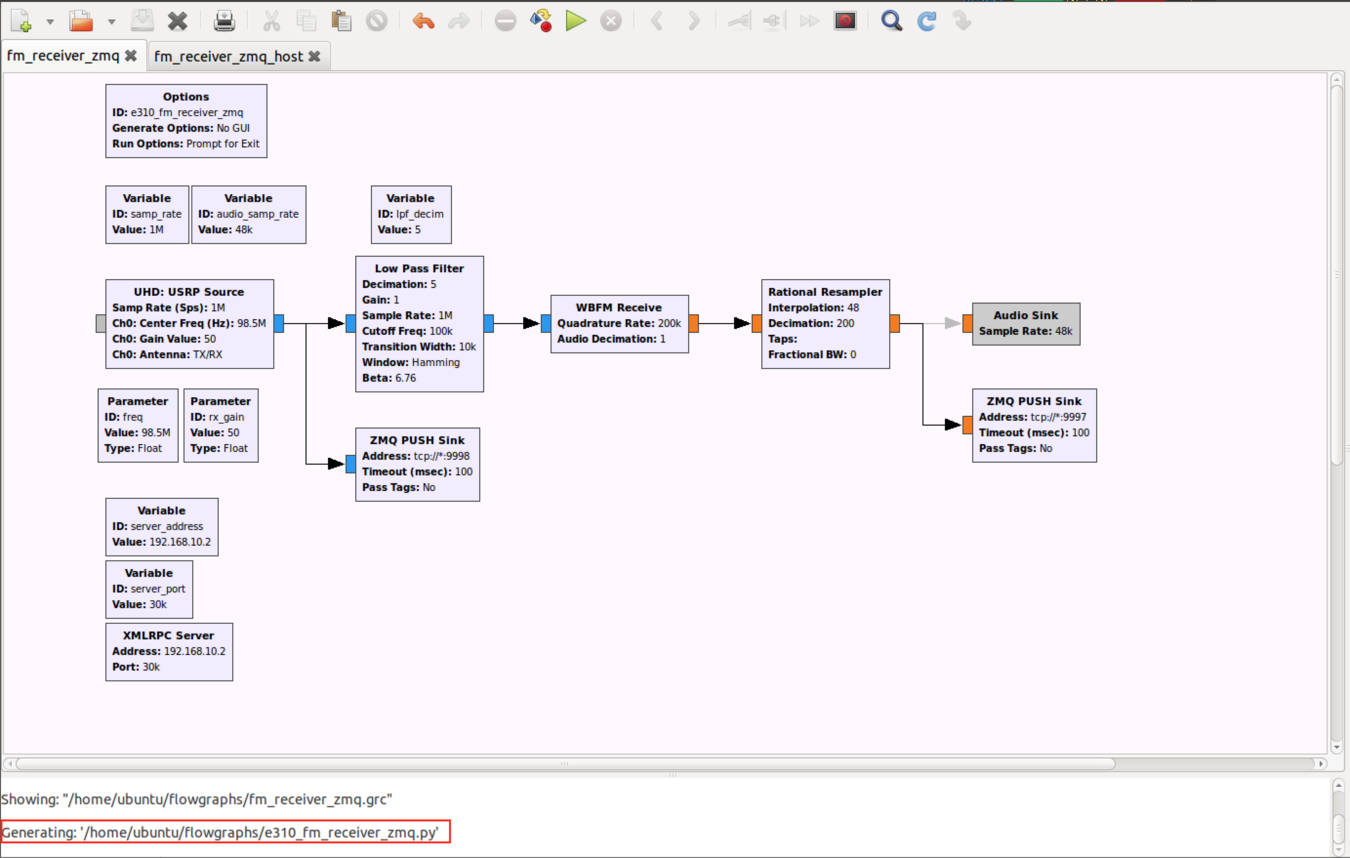Click the USRP Source blue output port
1350x858 pixels.
pyautogui.click(x=279, y=323)
